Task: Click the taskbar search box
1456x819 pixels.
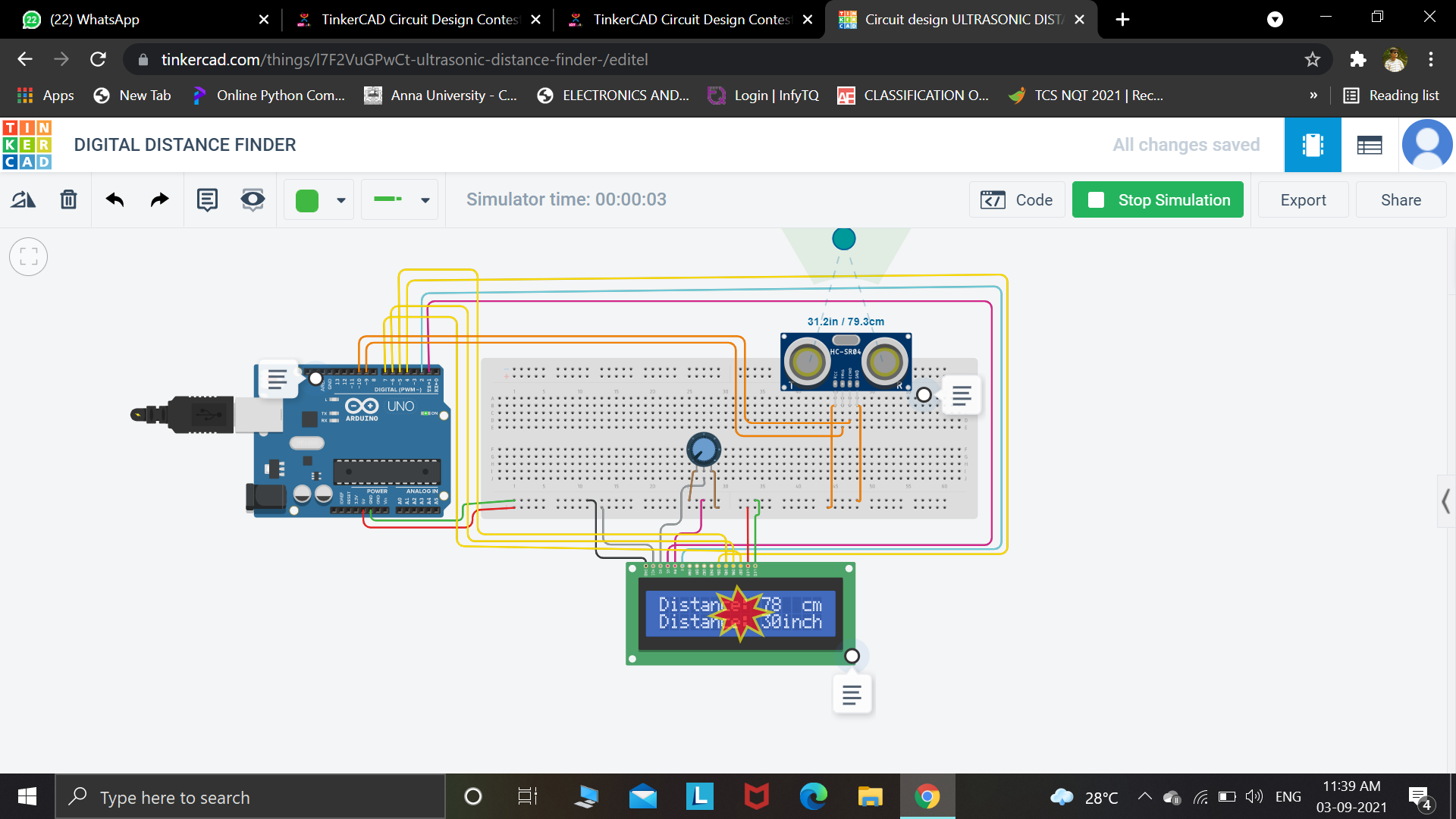Action: coord(250,796)
